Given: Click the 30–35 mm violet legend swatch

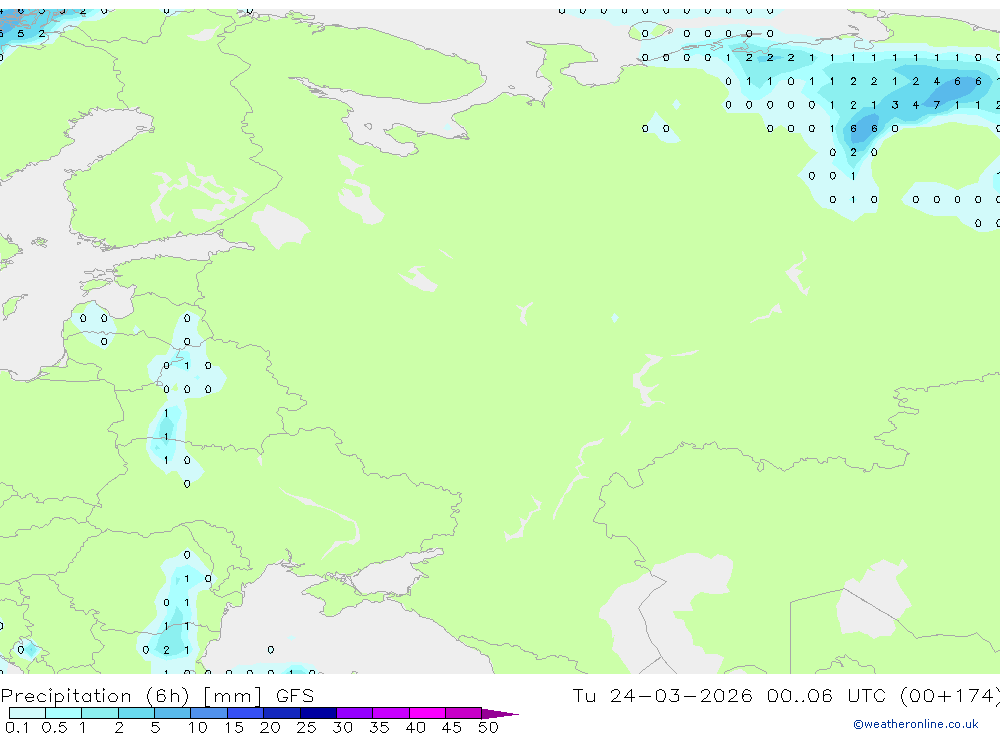Looking at the screenshot, I should 355,713.
